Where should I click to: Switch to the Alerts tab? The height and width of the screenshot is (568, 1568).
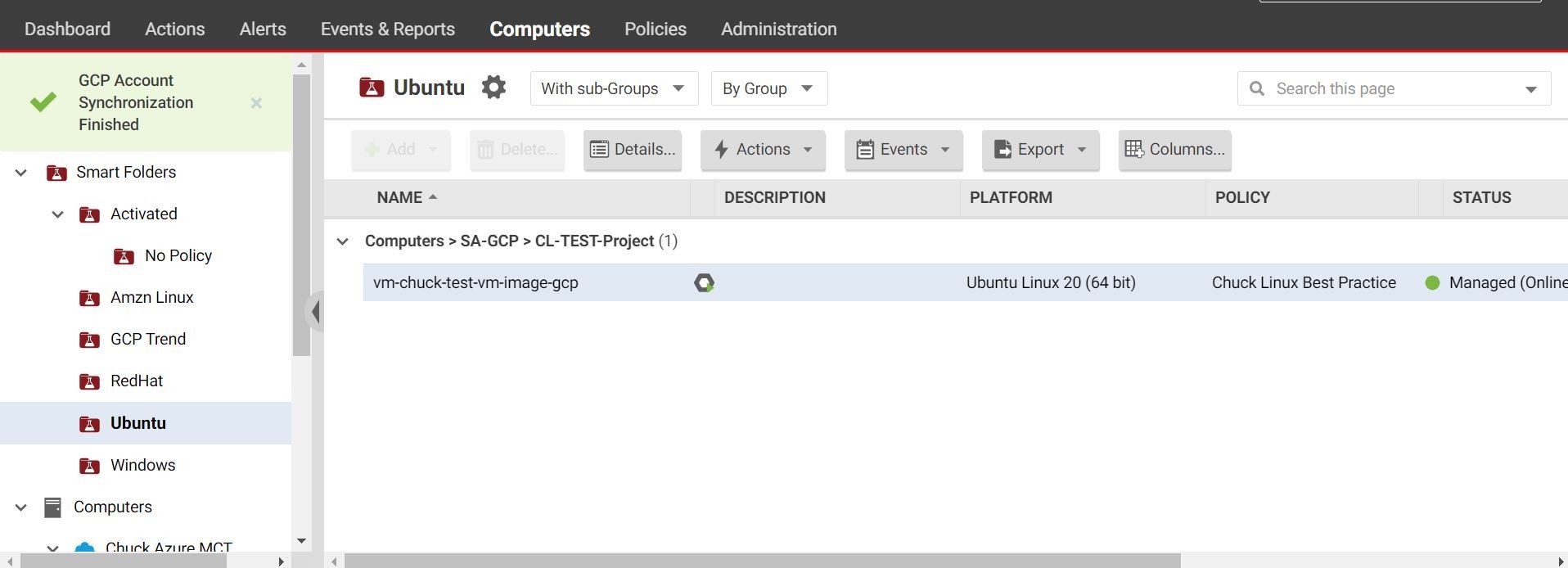[x=263, y=29]
